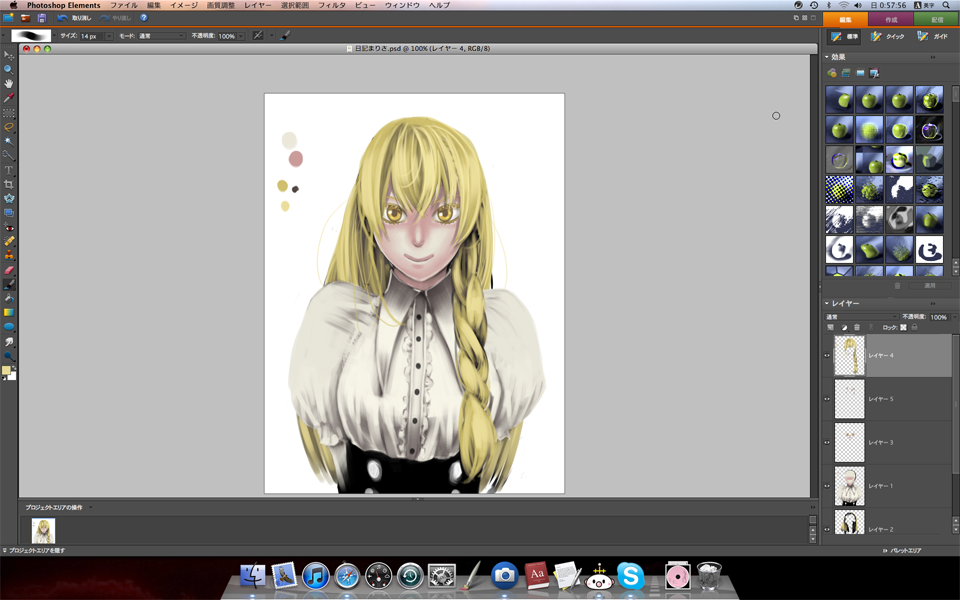Viewport: 960px width, 600px height.
Task: Click the new blank file icon
Action: 8,18
